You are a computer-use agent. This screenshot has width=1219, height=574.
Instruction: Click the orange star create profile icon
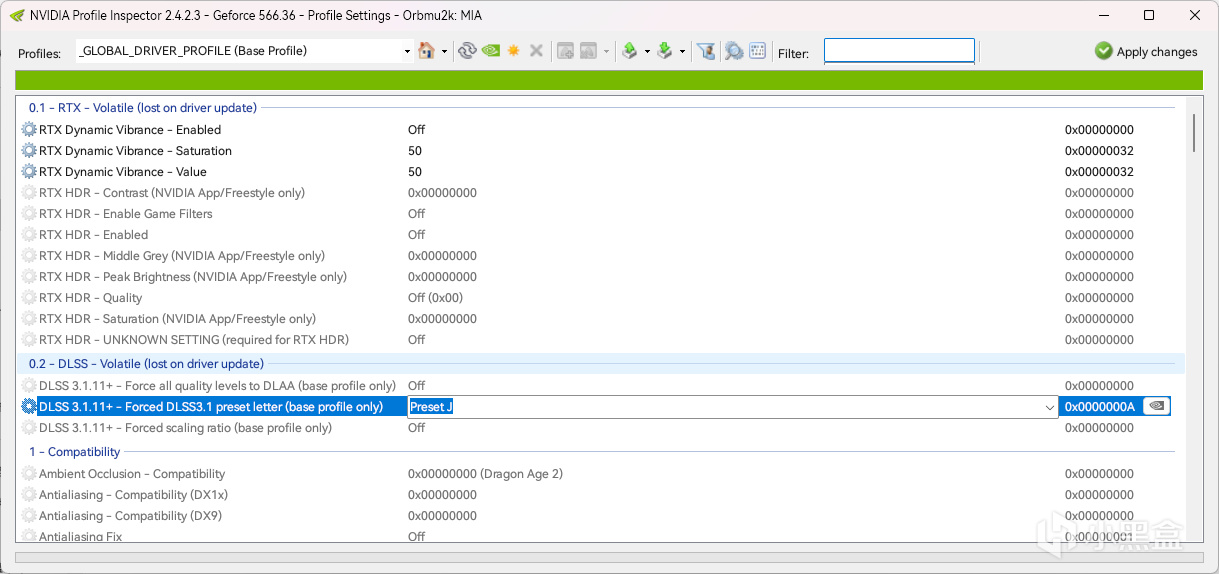pos(514,51)
